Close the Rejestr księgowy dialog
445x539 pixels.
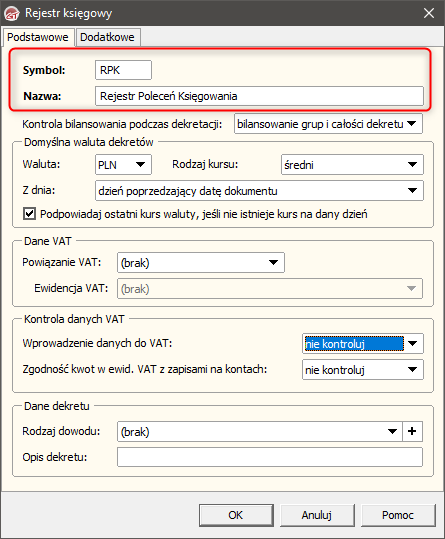[429, 13]
